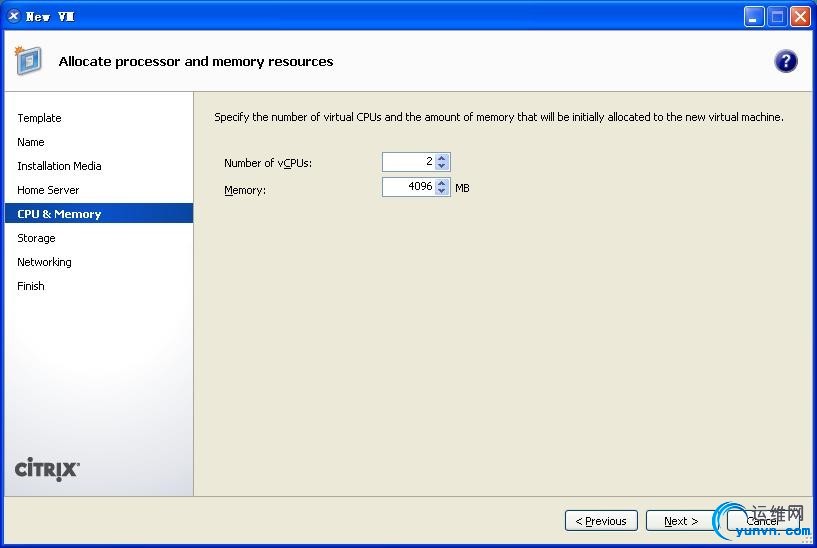The width and height of the screenshot is (817, 548).
Task: Select the Installation Media step
Action: 59,166
